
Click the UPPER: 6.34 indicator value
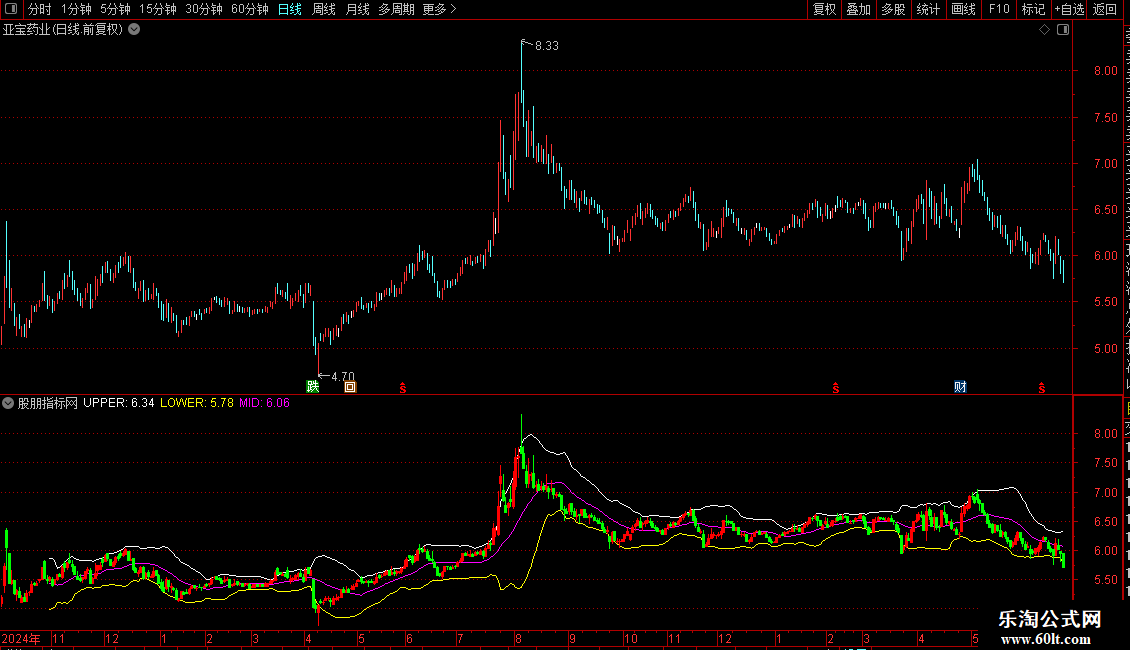click(x=119, y=403)
